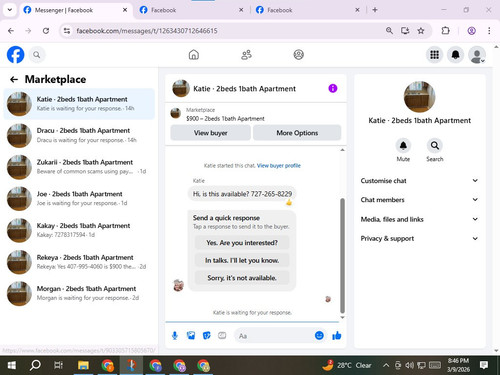Switch to the third Facebook tab

point(307,10)
